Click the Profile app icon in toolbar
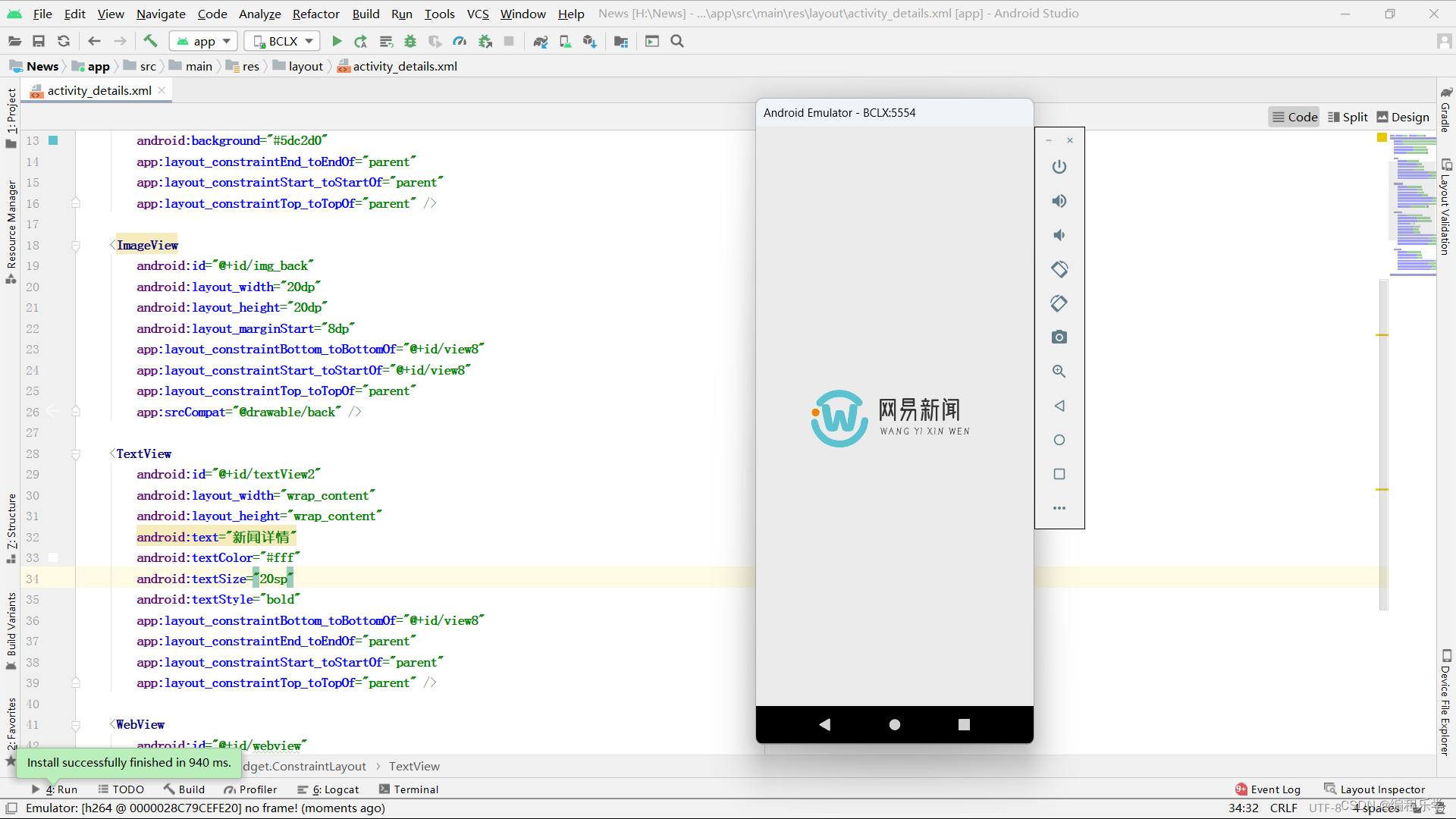The image size is (1456, 819). tap(459, 41)
